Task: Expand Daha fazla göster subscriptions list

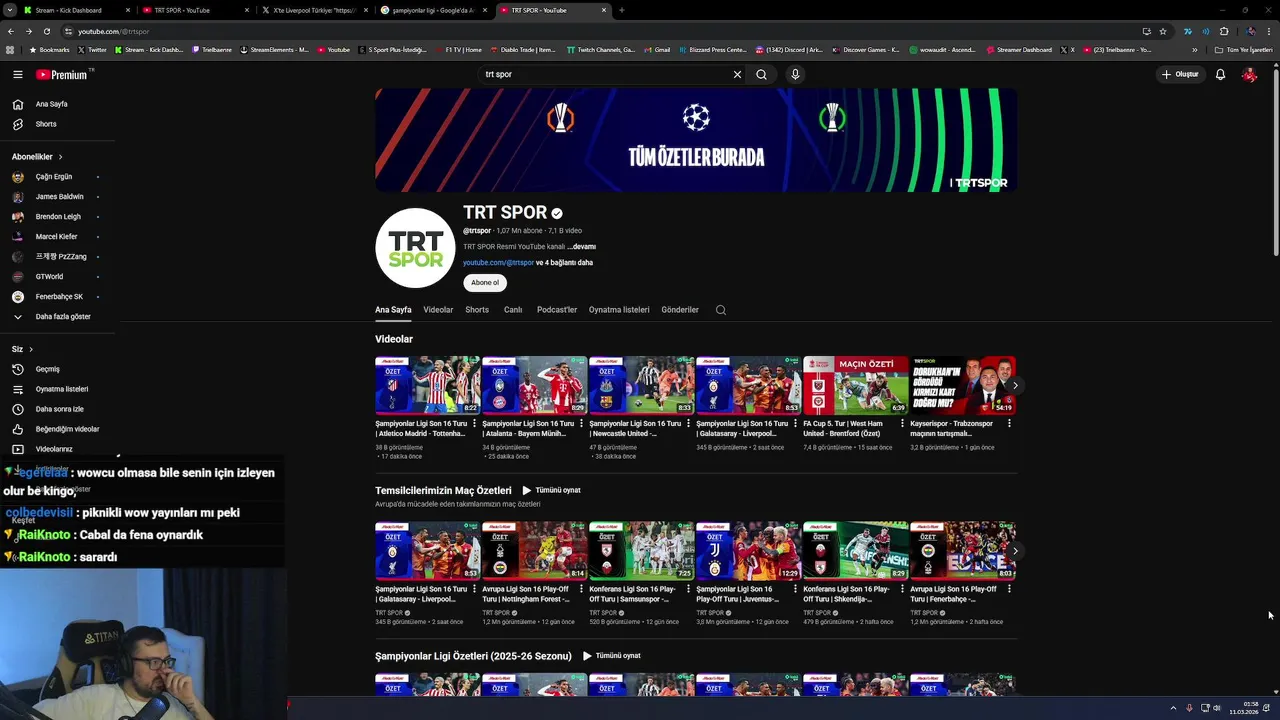Action: (57, 317)
